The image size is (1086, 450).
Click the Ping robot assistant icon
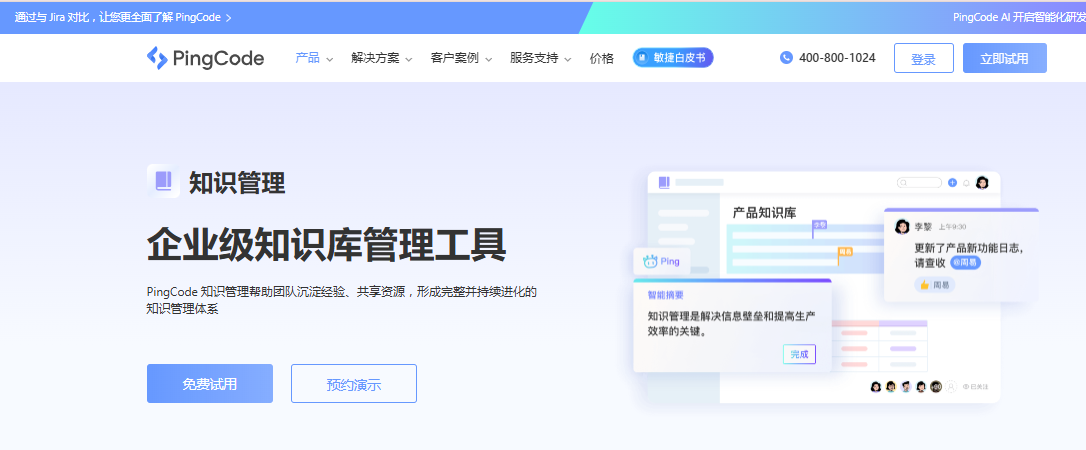pyautogui.click(x=650, y=262)
